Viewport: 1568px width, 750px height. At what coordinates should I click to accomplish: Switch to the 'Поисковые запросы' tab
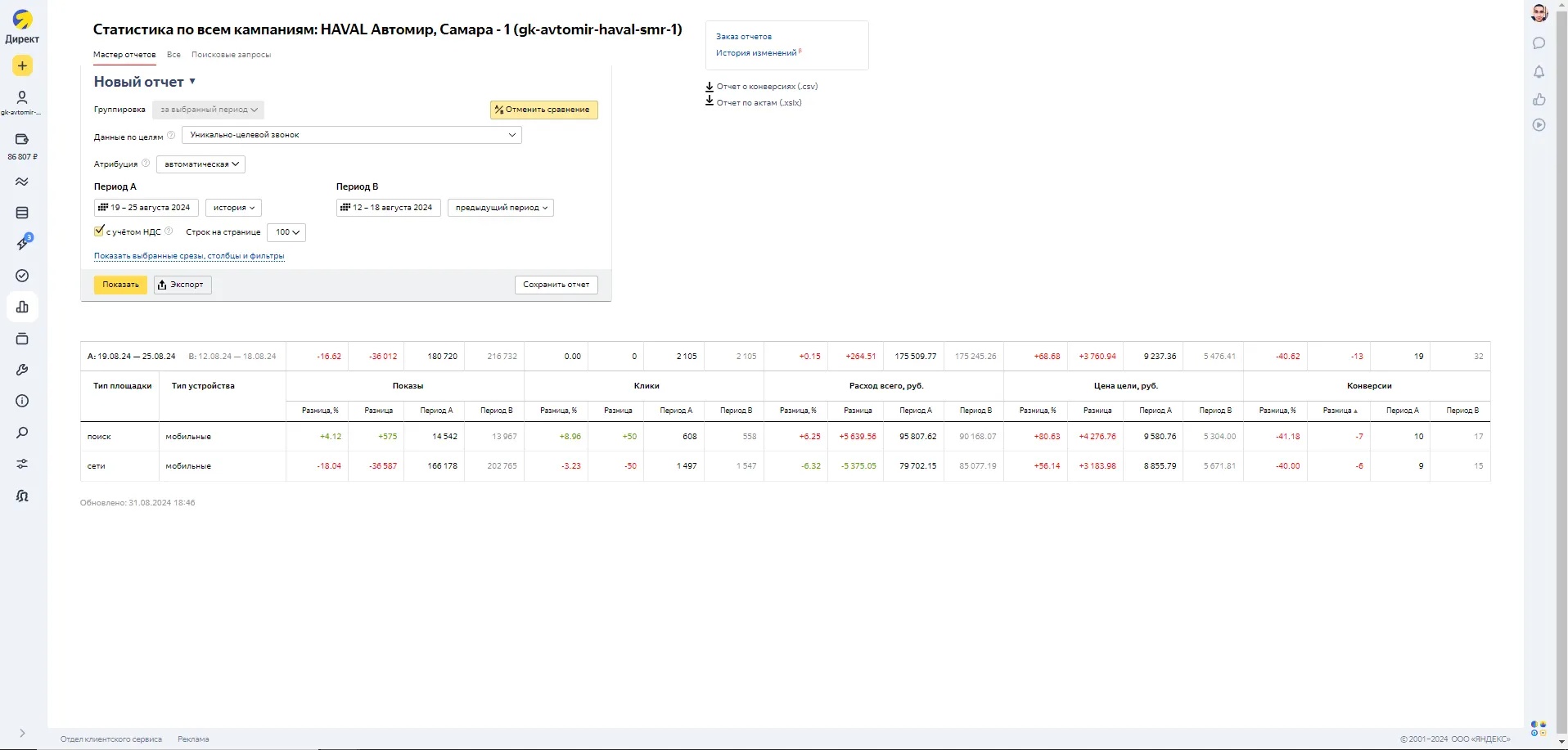coord(231,55)
